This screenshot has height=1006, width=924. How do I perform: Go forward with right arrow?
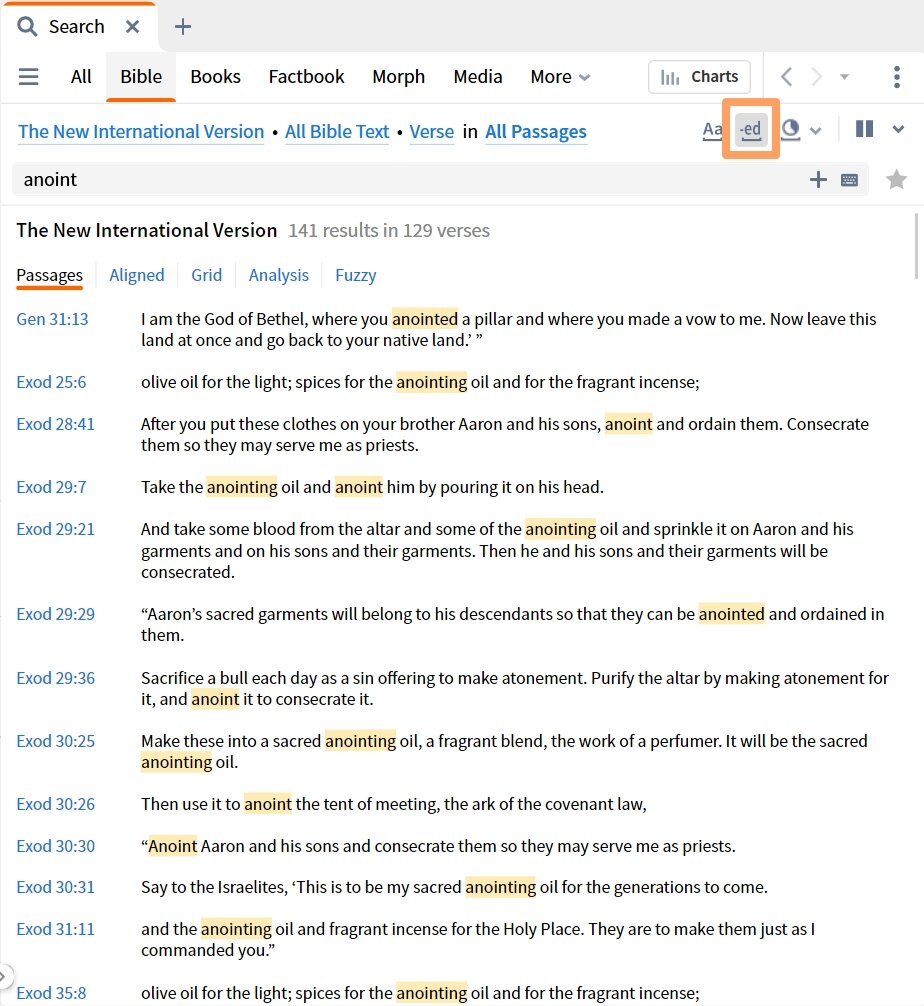point(816,77)
